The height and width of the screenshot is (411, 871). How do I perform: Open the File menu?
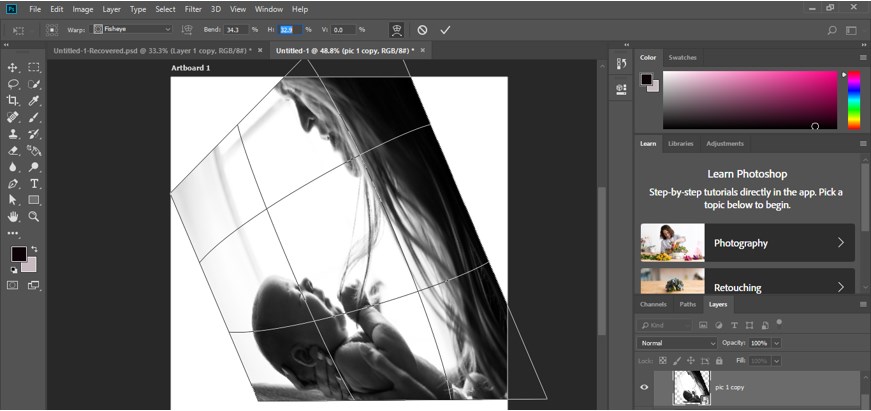35,9
